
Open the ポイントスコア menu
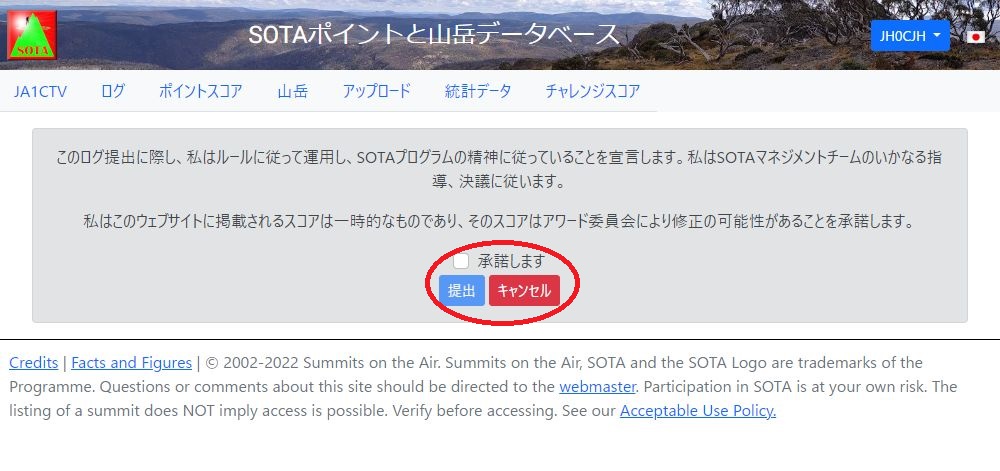[200, 91]
